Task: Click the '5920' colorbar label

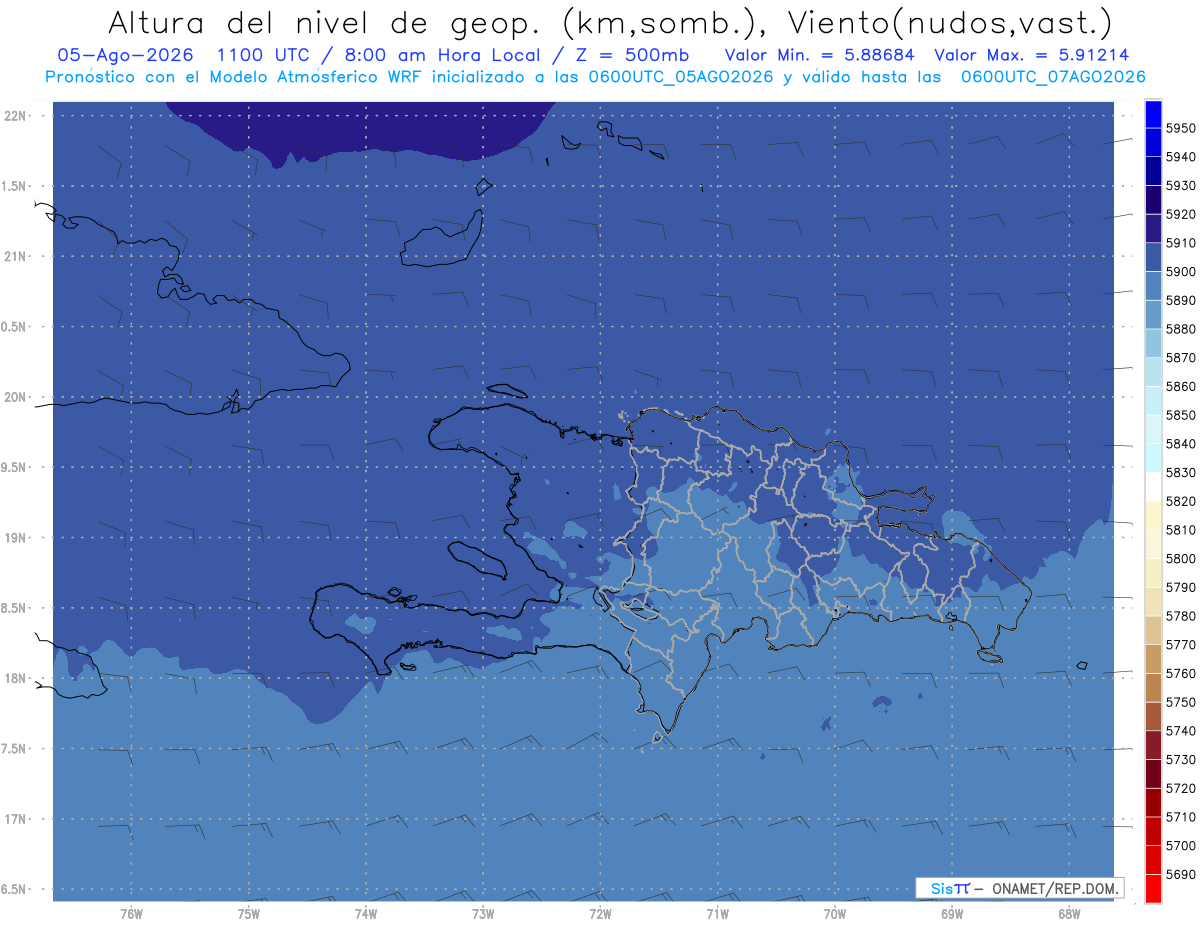Action: pos(1181,214)
